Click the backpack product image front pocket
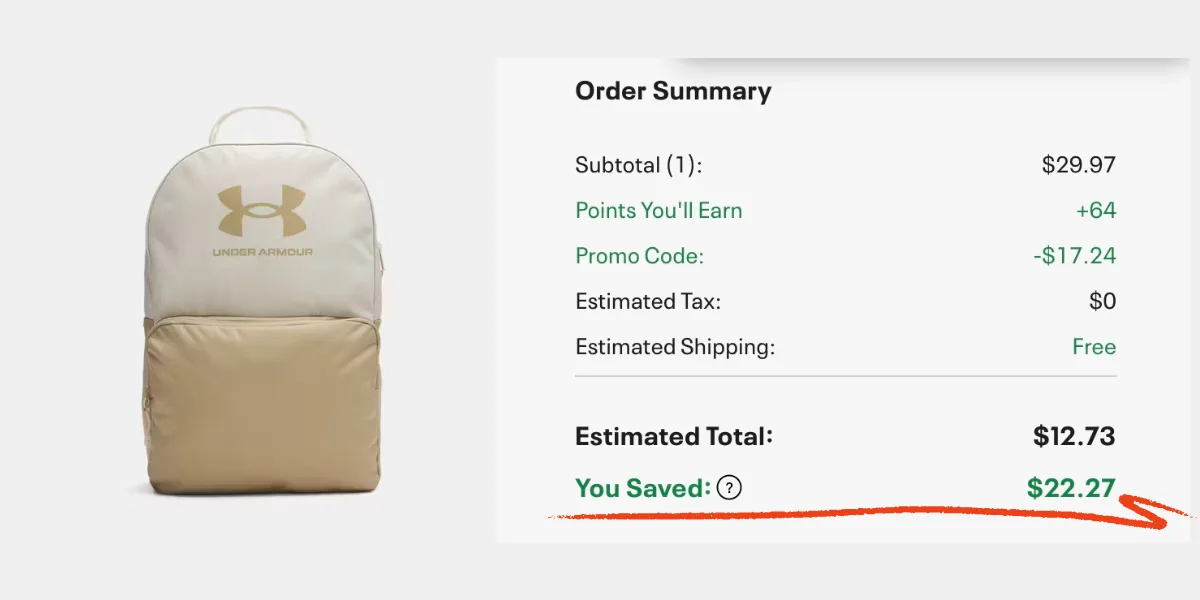The width and height of the screenshot is (1200, 600). [x=263, y=400]
